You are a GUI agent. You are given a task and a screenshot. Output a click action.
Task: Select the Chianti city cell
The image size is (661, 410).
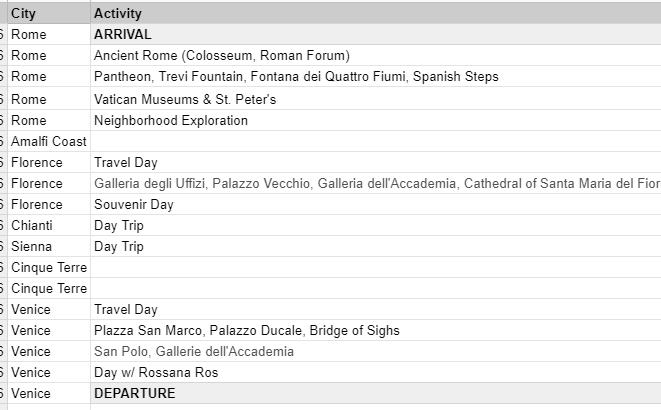(48, 225)
